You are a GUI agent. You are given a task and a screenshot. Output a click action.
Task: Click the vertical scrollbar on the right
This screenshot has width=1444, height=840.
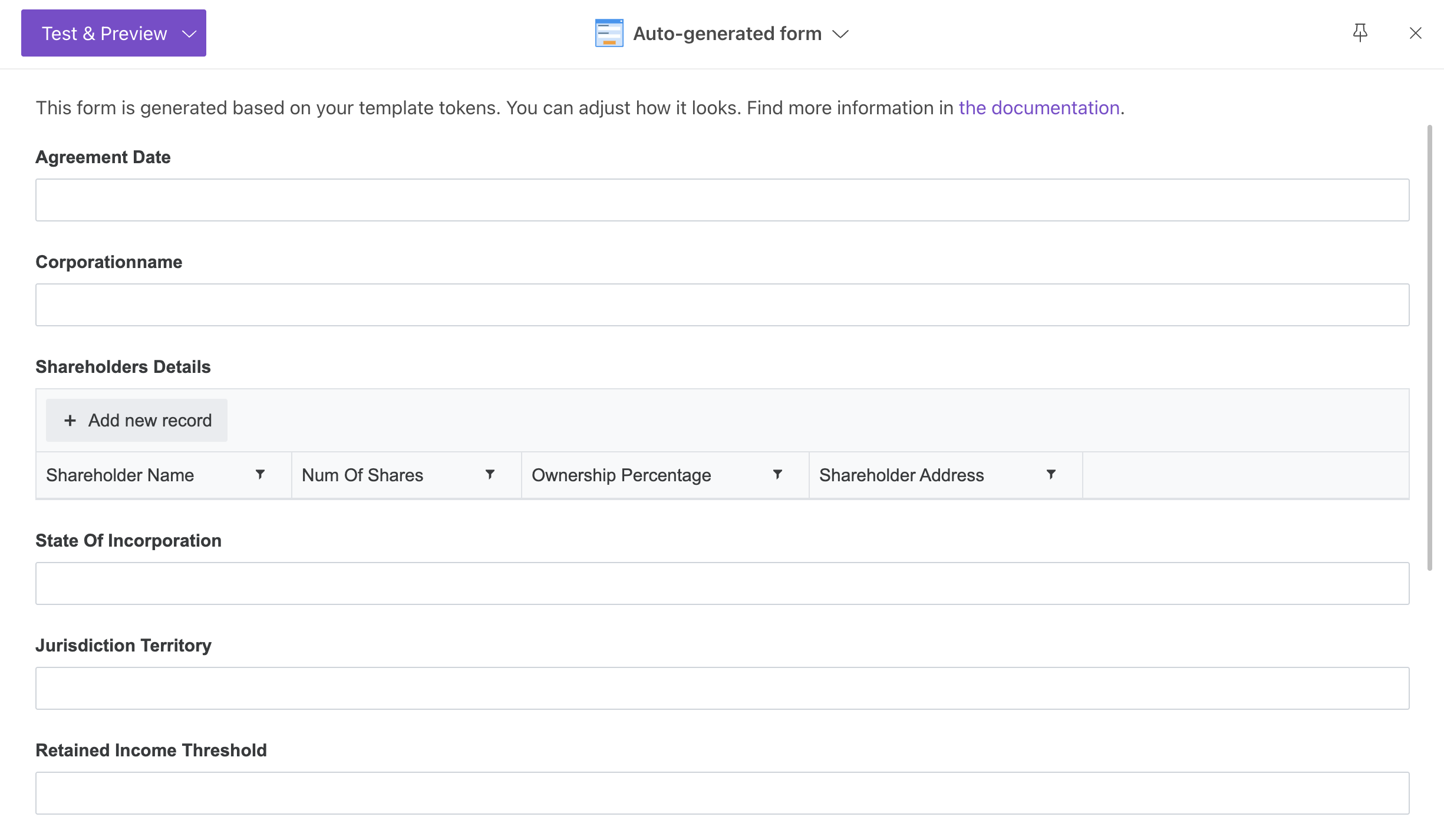click(1429, 348)
